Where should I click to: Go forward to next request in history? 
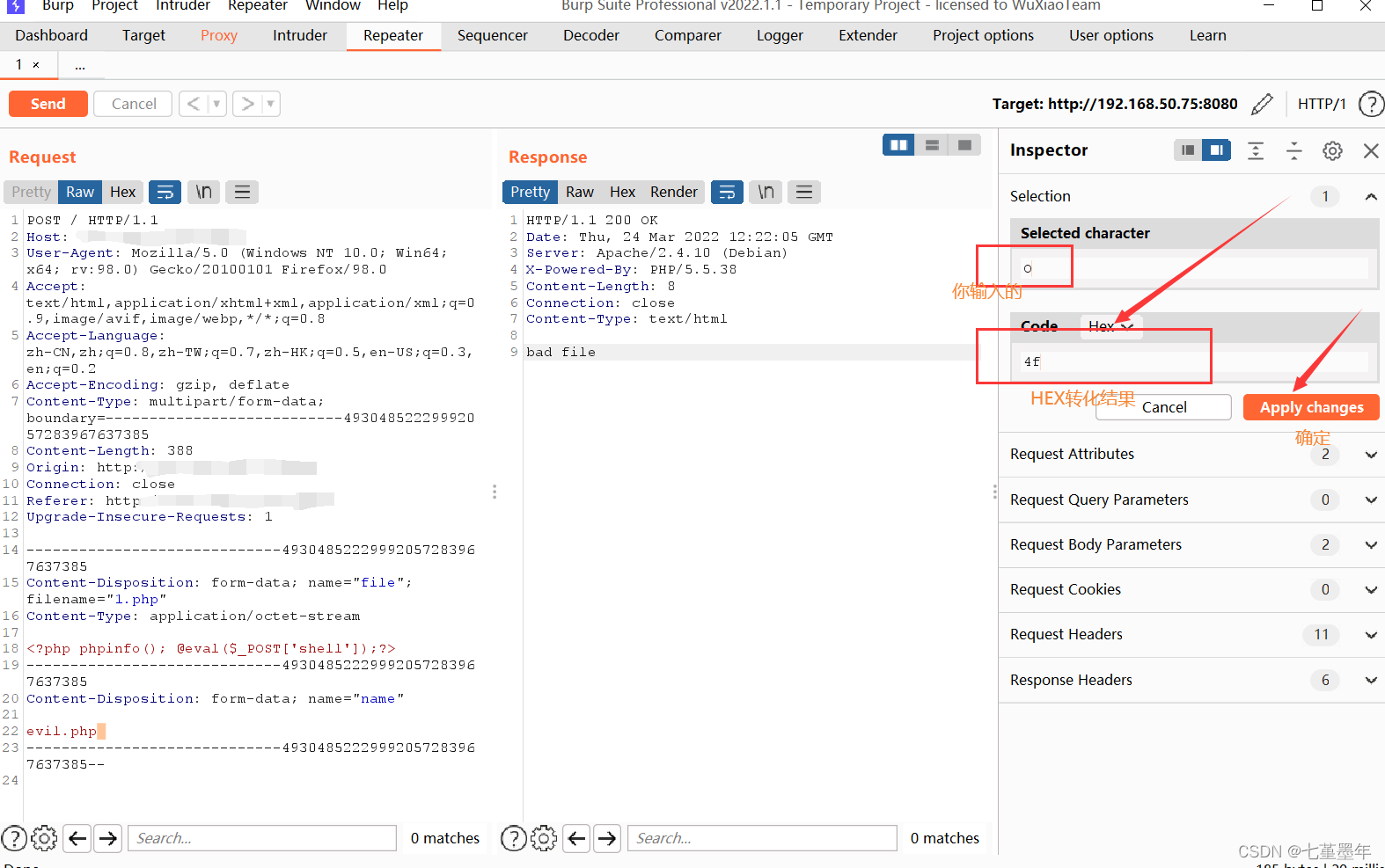click(x=247, y=104)
